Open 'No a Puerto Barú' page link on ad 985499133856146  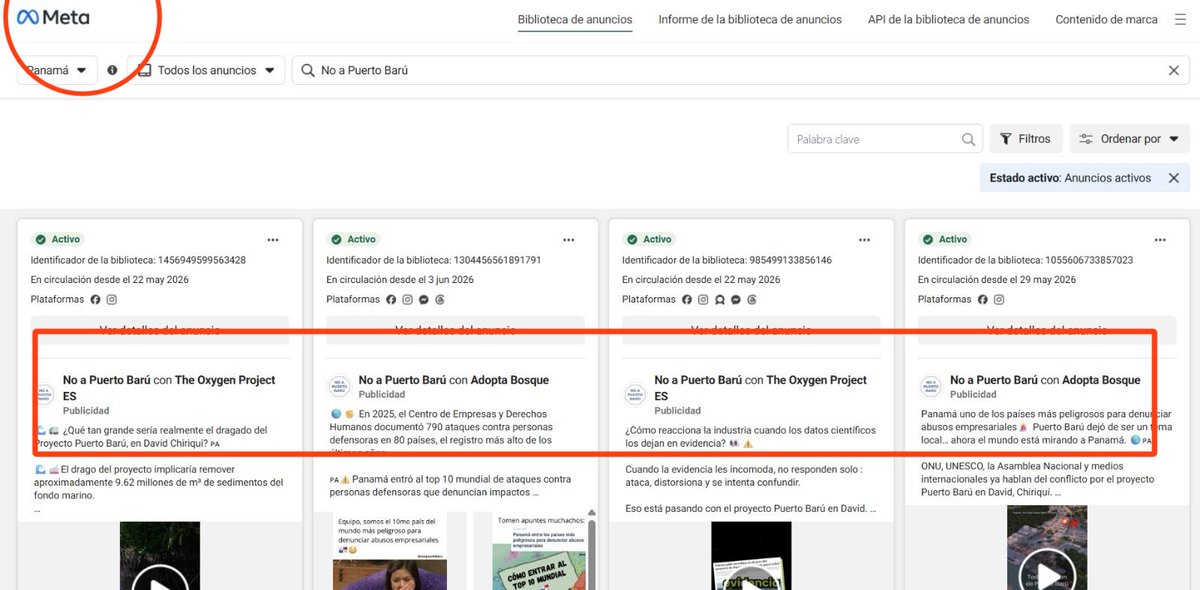(x=698, y=380)
